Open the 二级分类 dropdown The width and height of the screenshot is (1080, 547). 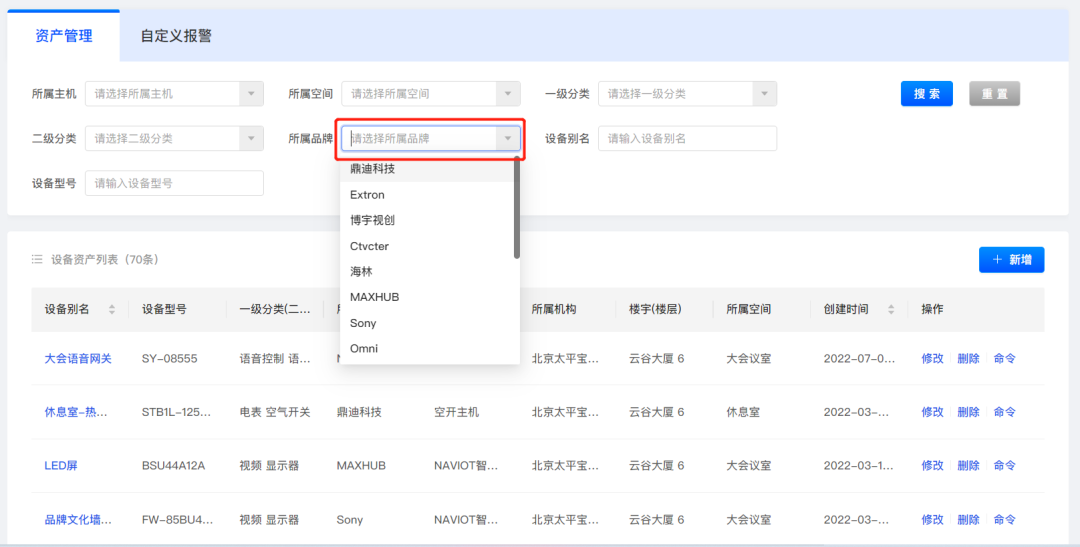click(174, 138)
